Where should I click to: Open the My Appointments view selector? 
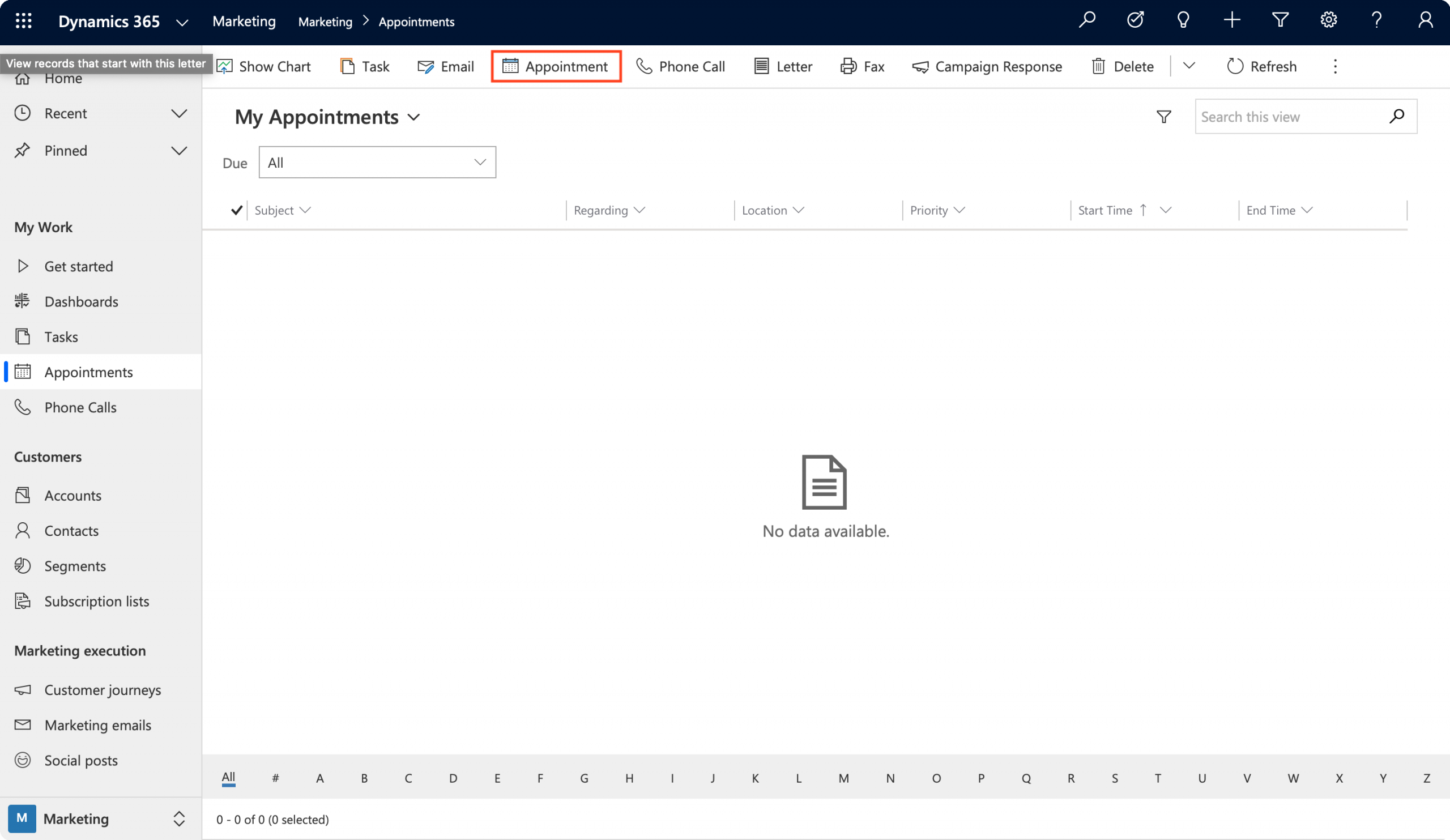click(327, 117)
